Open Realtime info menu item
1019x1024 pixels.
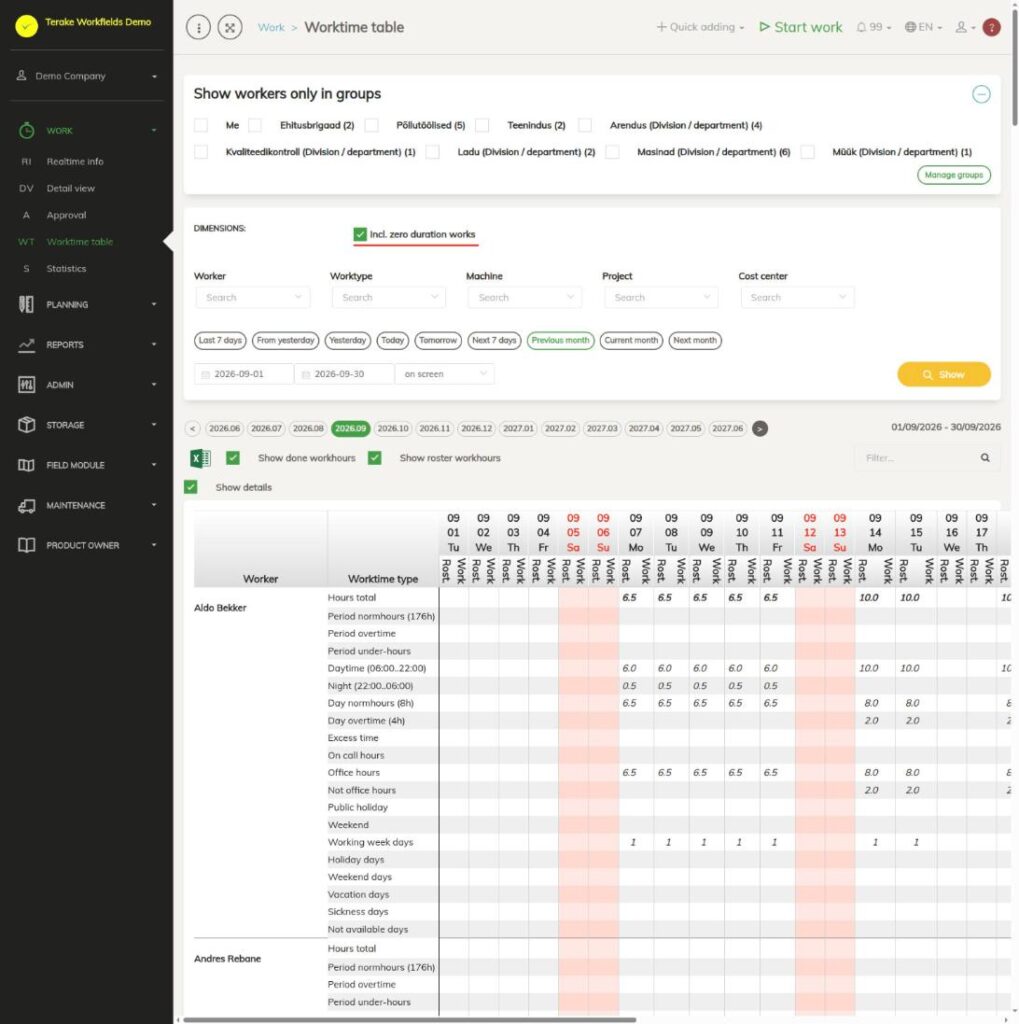74,161
